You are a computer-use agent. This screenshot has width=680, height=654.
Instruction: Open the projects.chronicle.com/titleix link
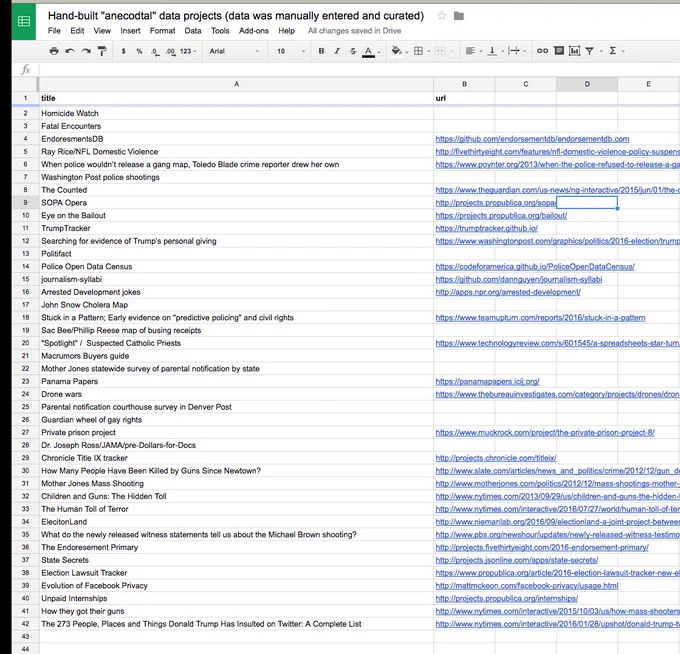click(x=496, y=458)
